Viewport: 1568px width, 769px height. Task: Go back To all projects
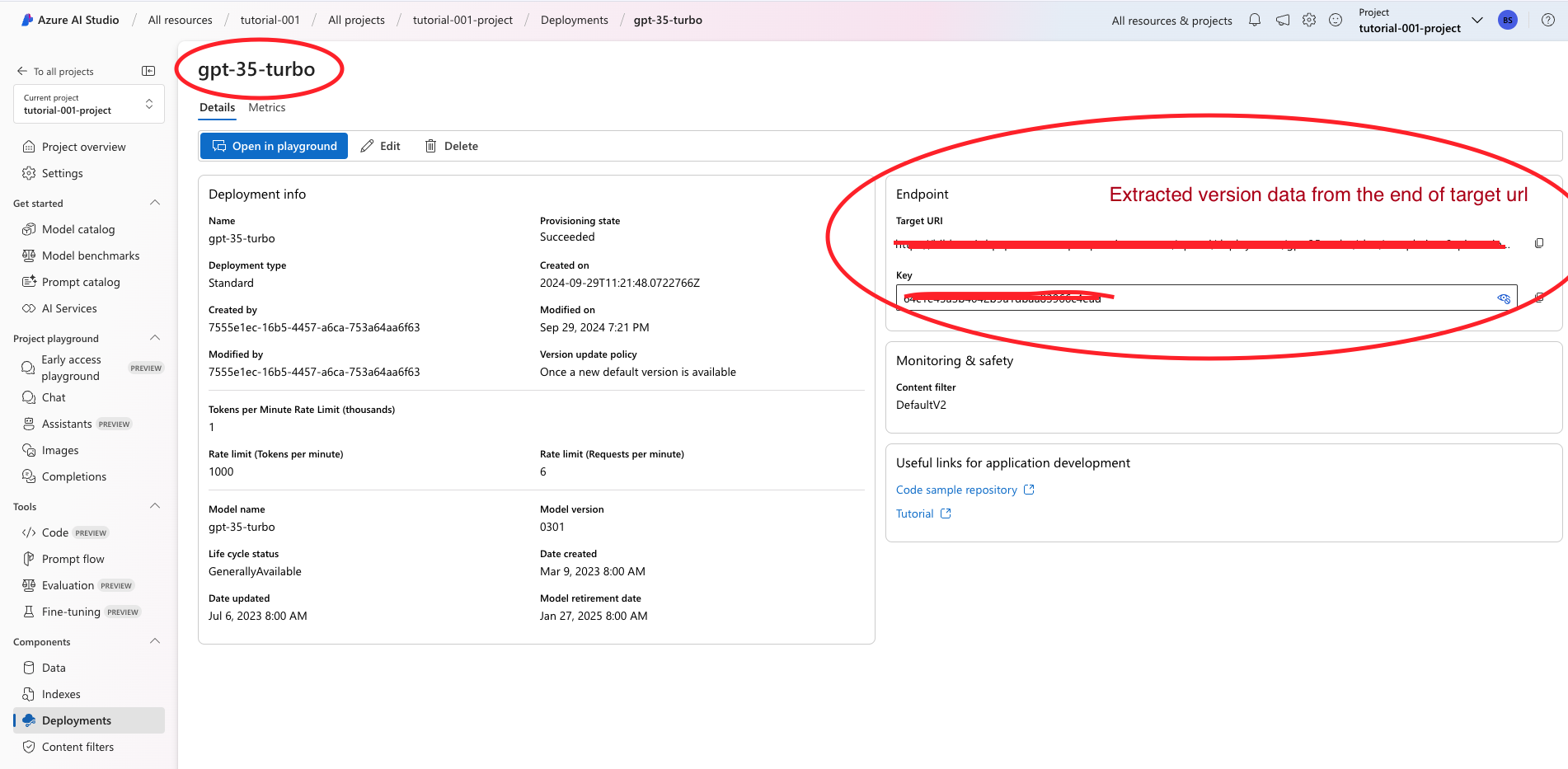point(55,72)
